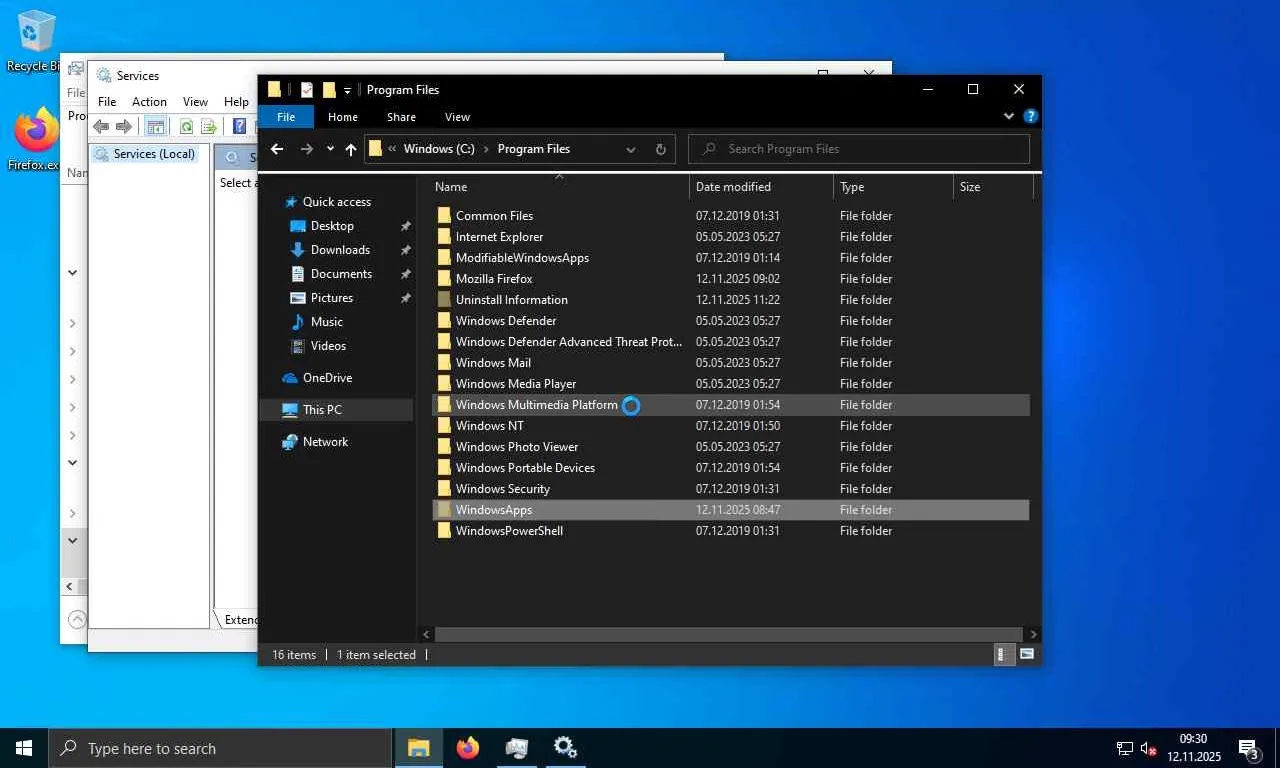
Task: Click the Program Files breadcrumb segment
Action: click(534, 149)
